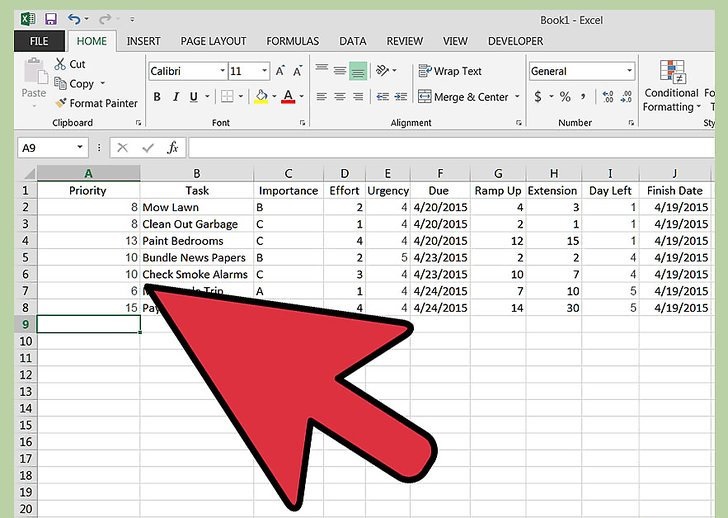Screen dimensions: 728x518
Task: Toggle Underline formatting
Action: click(x=194, y=97)
